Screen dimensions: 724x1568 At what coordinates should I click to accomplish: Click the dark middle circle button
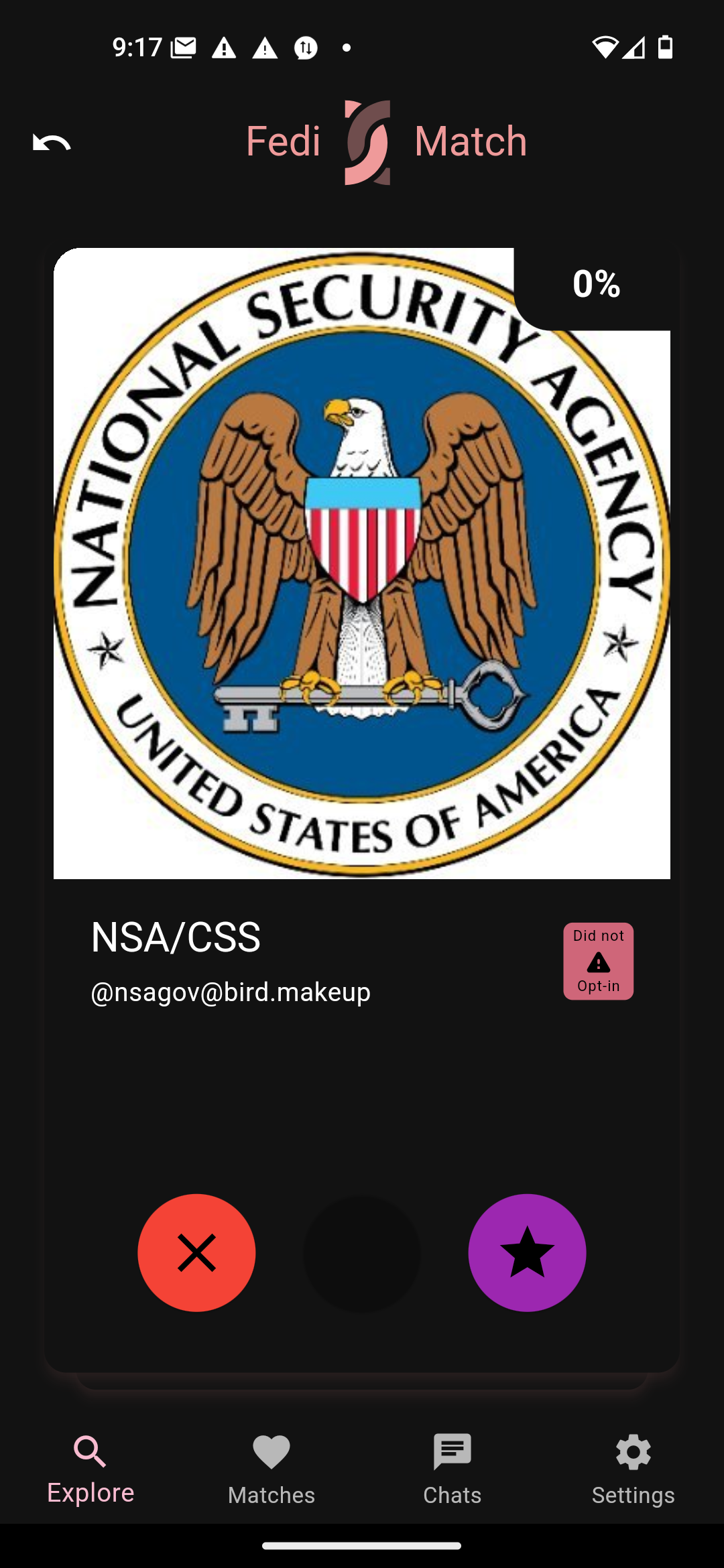(x=362, y=1252)
